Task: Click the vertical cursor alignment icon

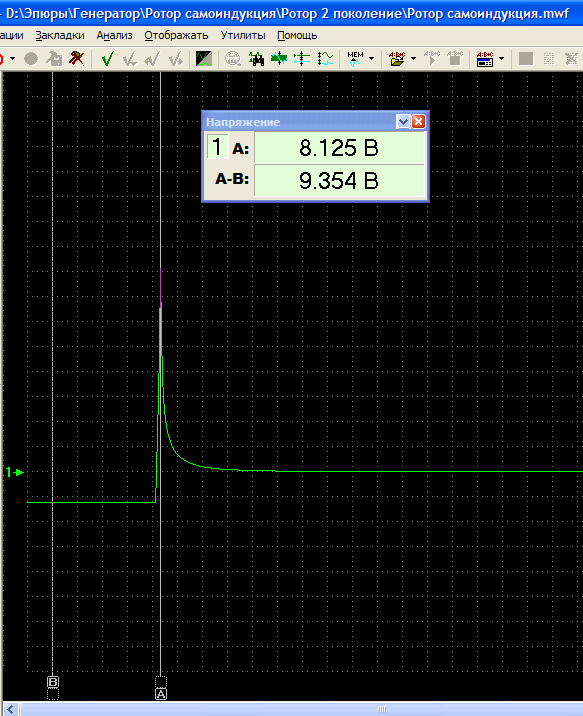Action: click(302, 59)
